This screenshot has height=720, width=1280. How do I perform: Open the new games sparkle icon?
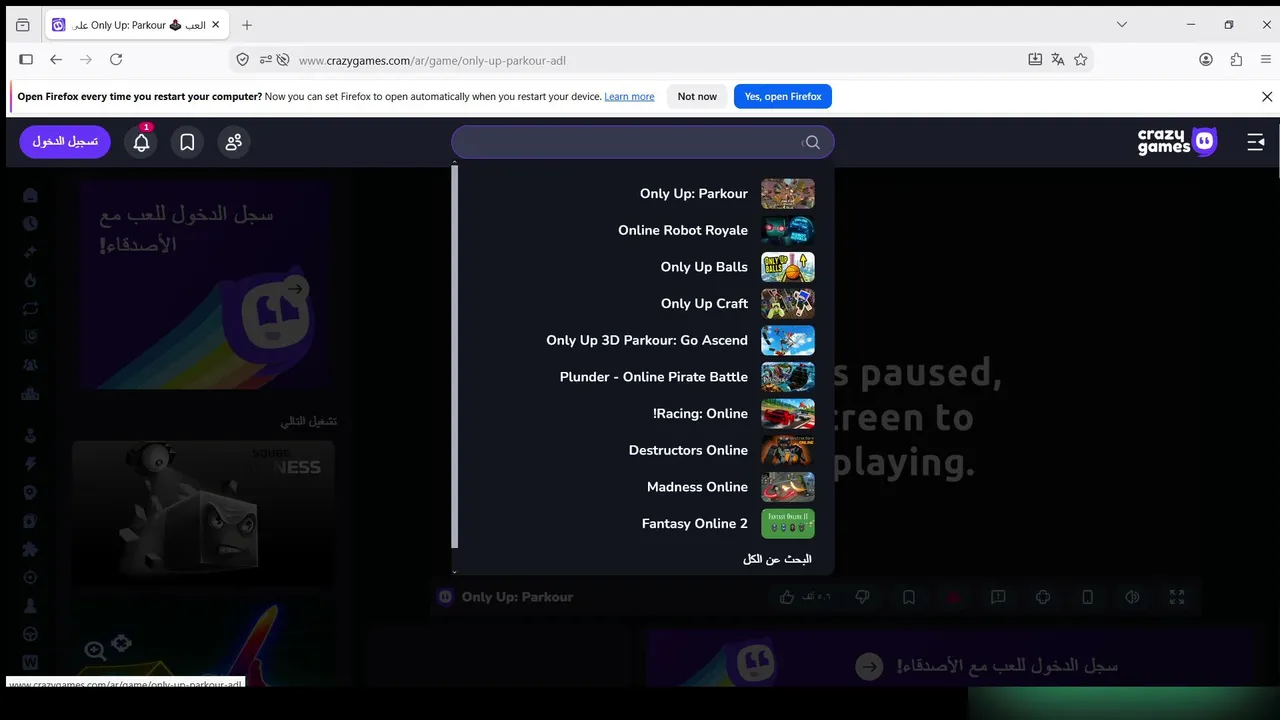coord(30,252)
